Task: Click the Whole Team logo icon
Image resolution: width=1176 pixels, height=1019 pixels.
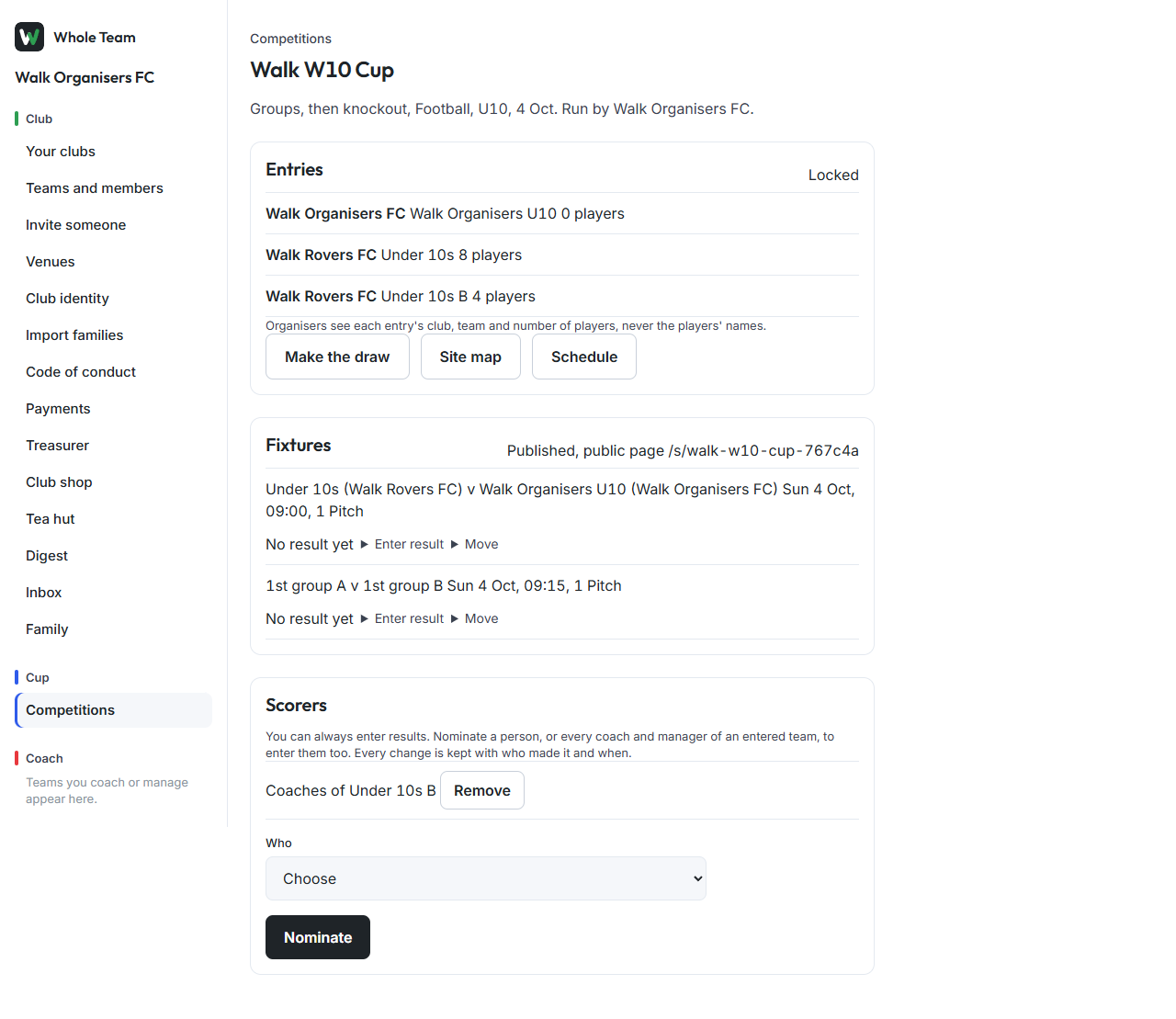Action: (x=29, y=37)
